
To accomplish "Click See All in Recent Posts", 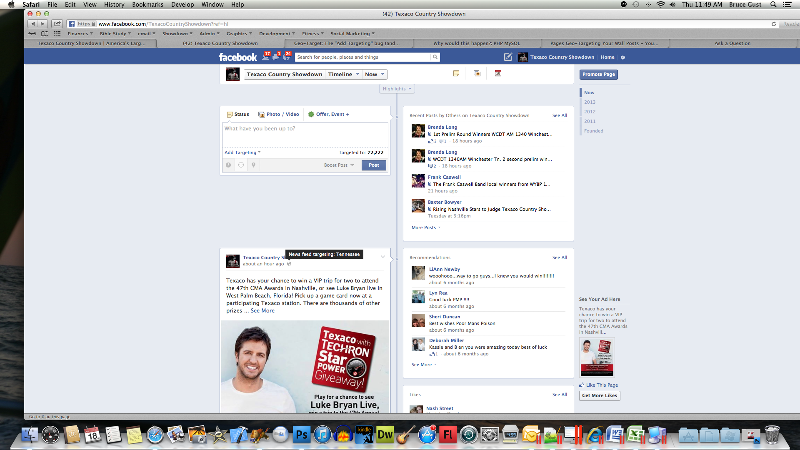I will coord(560,115).
